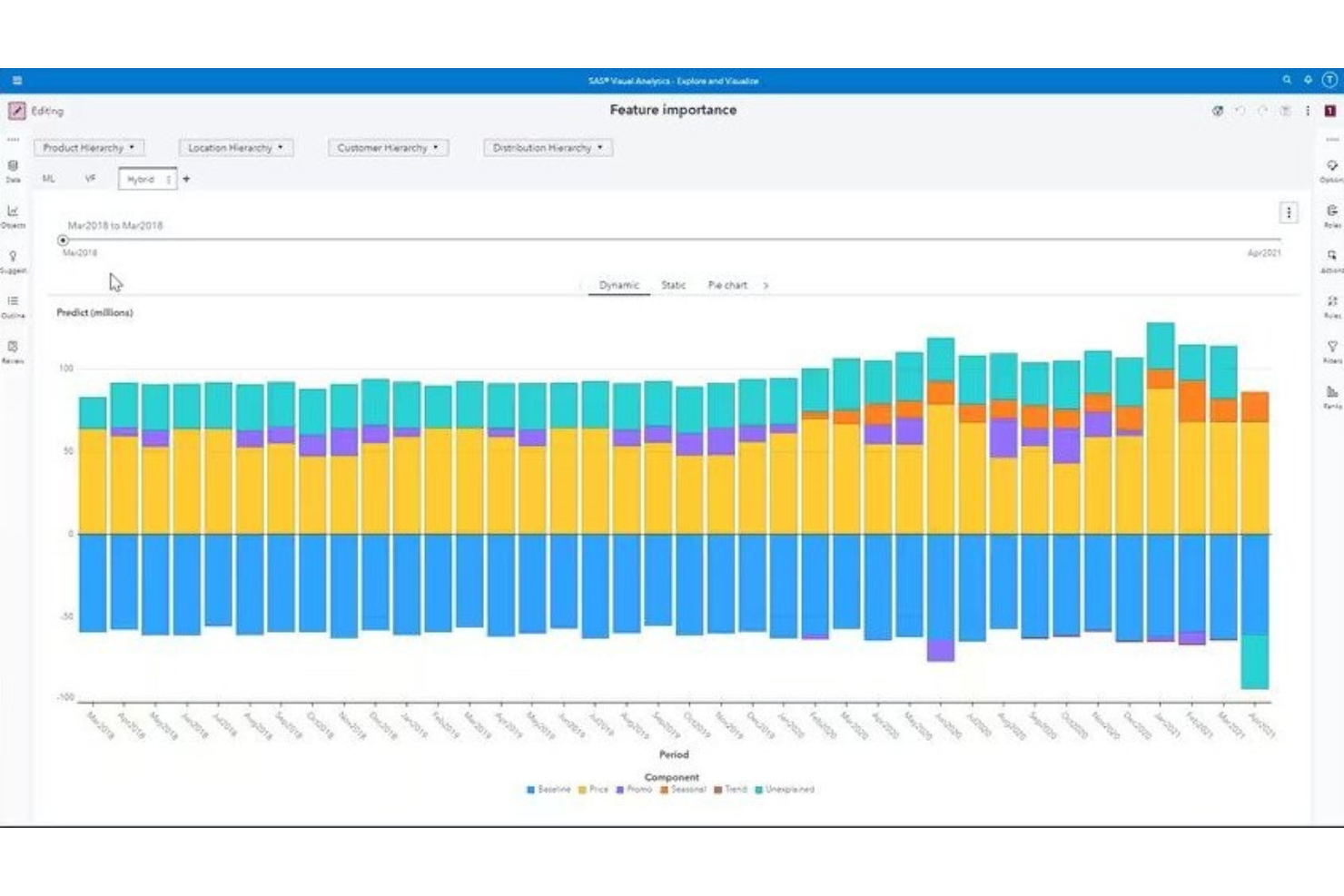Open Outline pane in left sidebar
This screenshot has width=1344, height=896.
(13, 306)
